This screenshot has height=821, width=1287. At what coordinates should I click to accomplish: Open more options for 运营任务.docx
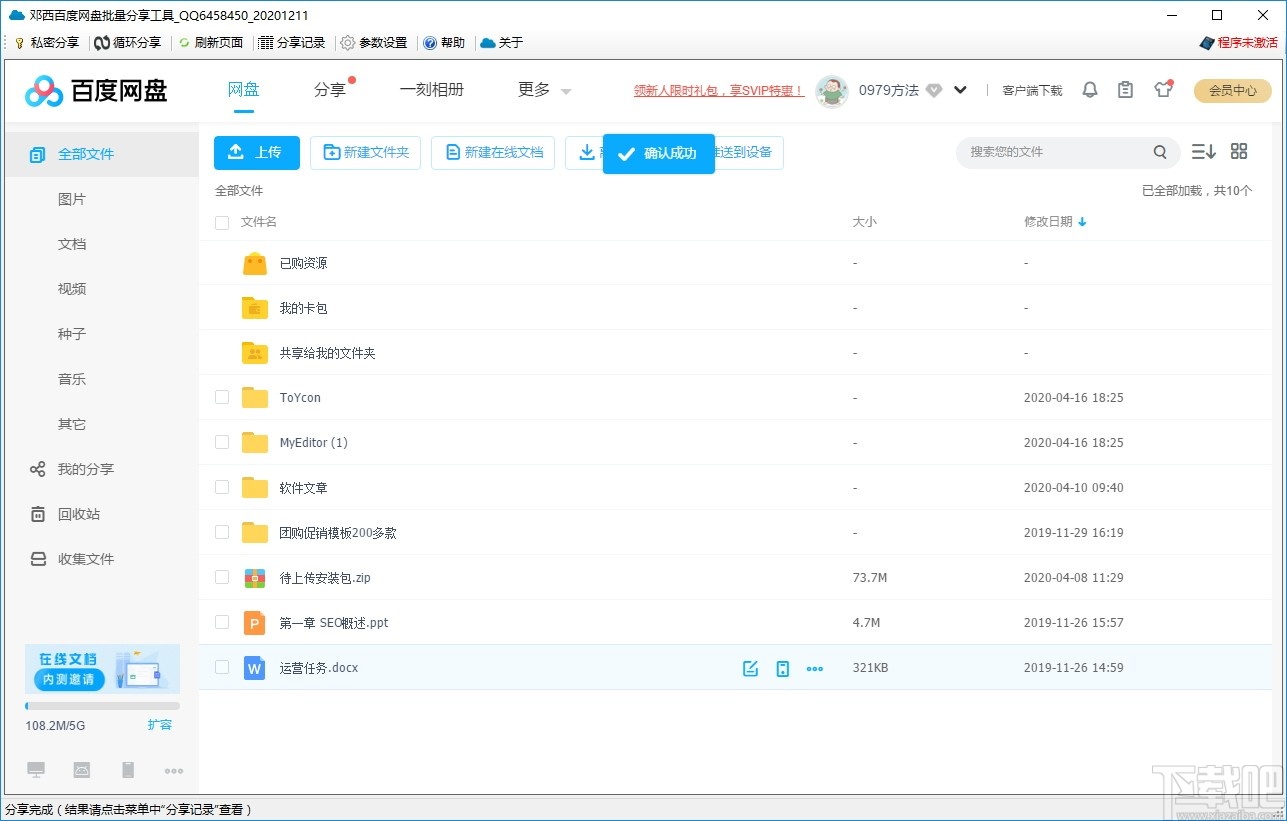point(815,668)
